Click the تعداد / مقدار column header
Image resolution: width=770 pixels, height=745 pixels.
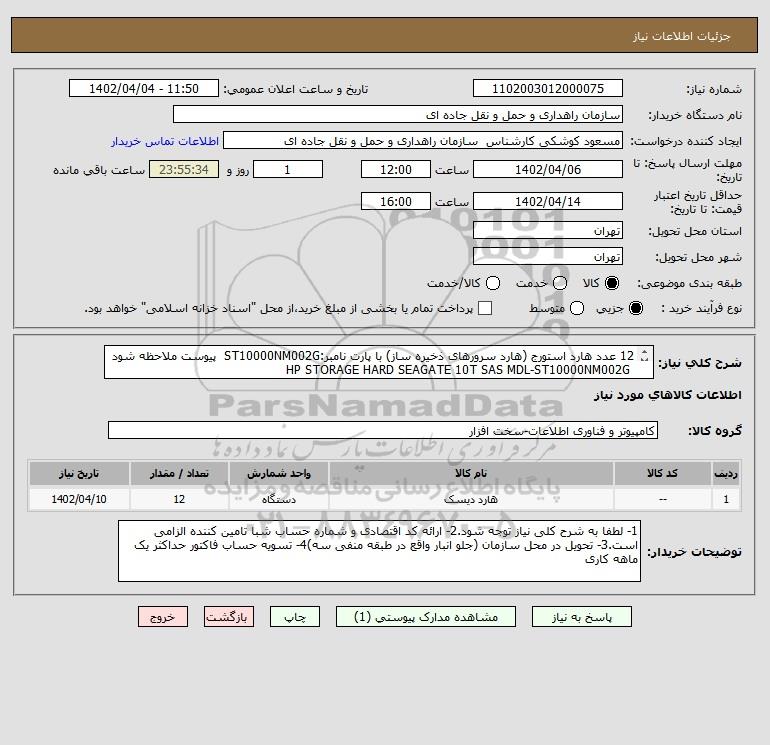pyautogui.click(x=179, y=473)
